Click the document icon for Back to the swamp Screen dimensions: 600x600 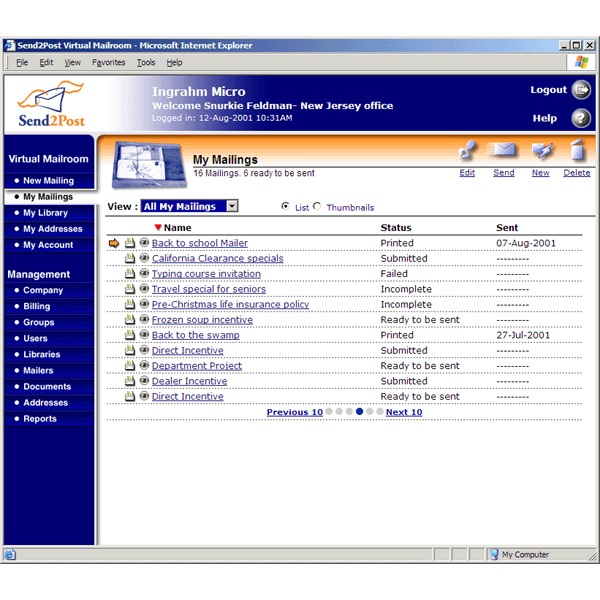[130, 334]
